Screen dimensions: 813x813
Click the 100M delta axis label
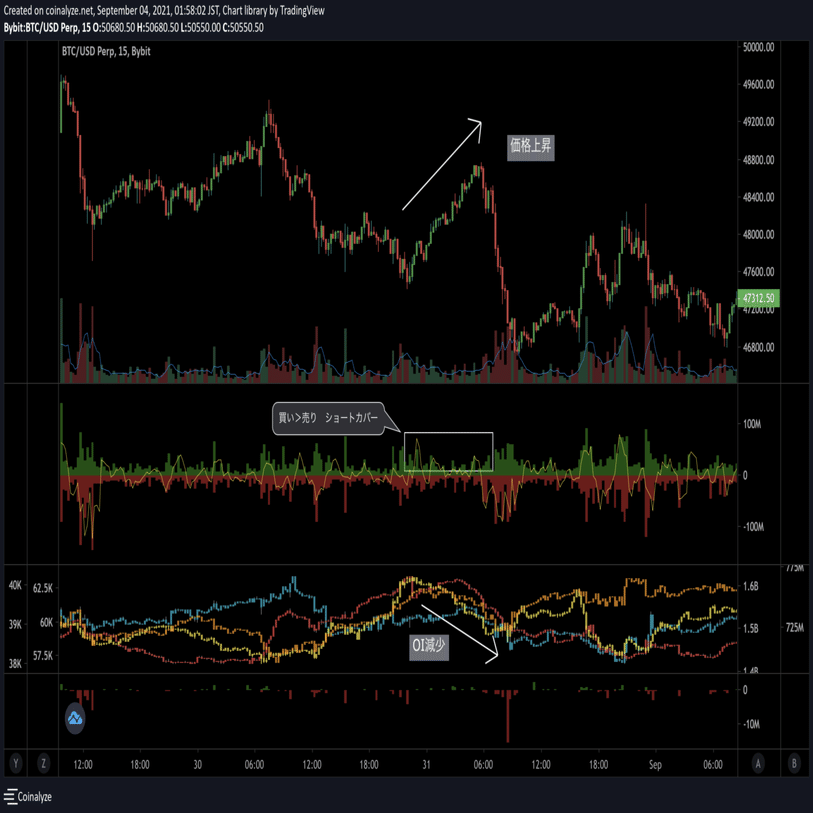click(752, 424)
